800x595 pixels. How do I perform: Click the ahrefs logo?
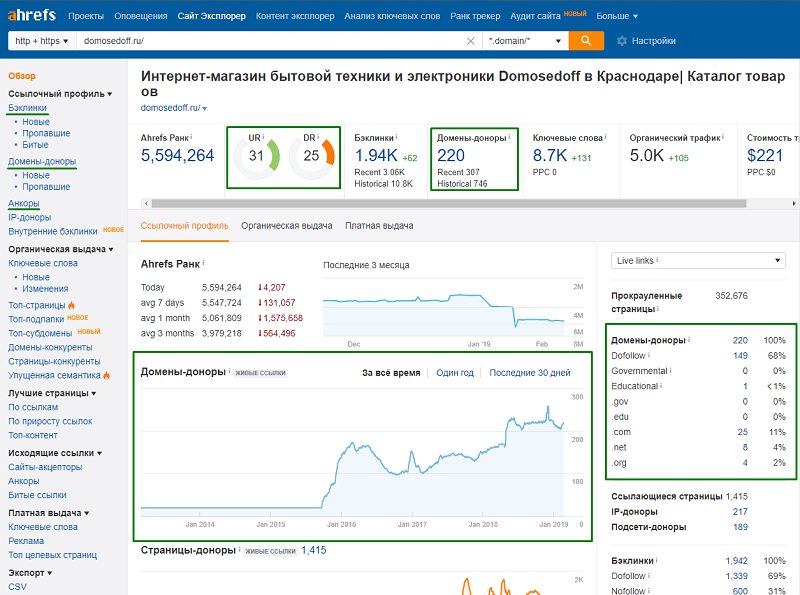click(32, 15)
